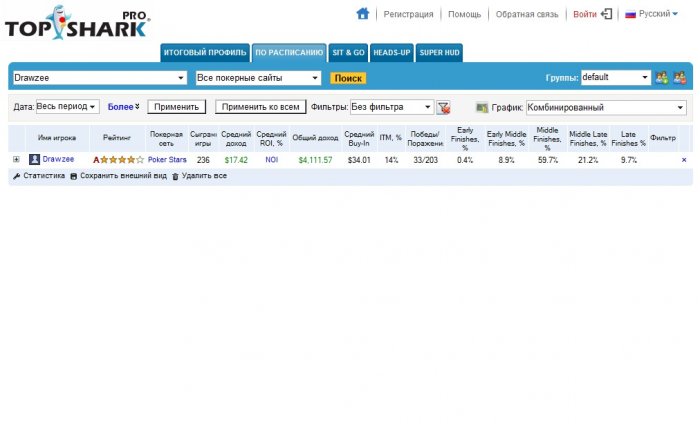This screenshot has height=424, width=700.
Task: Open the Drawzee player link
Action: (x=58, y=159)
